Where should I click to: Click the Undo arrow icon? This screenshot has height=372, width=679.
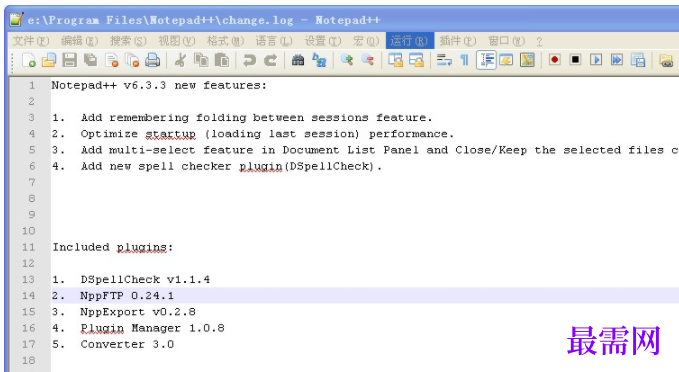(249, 60)
